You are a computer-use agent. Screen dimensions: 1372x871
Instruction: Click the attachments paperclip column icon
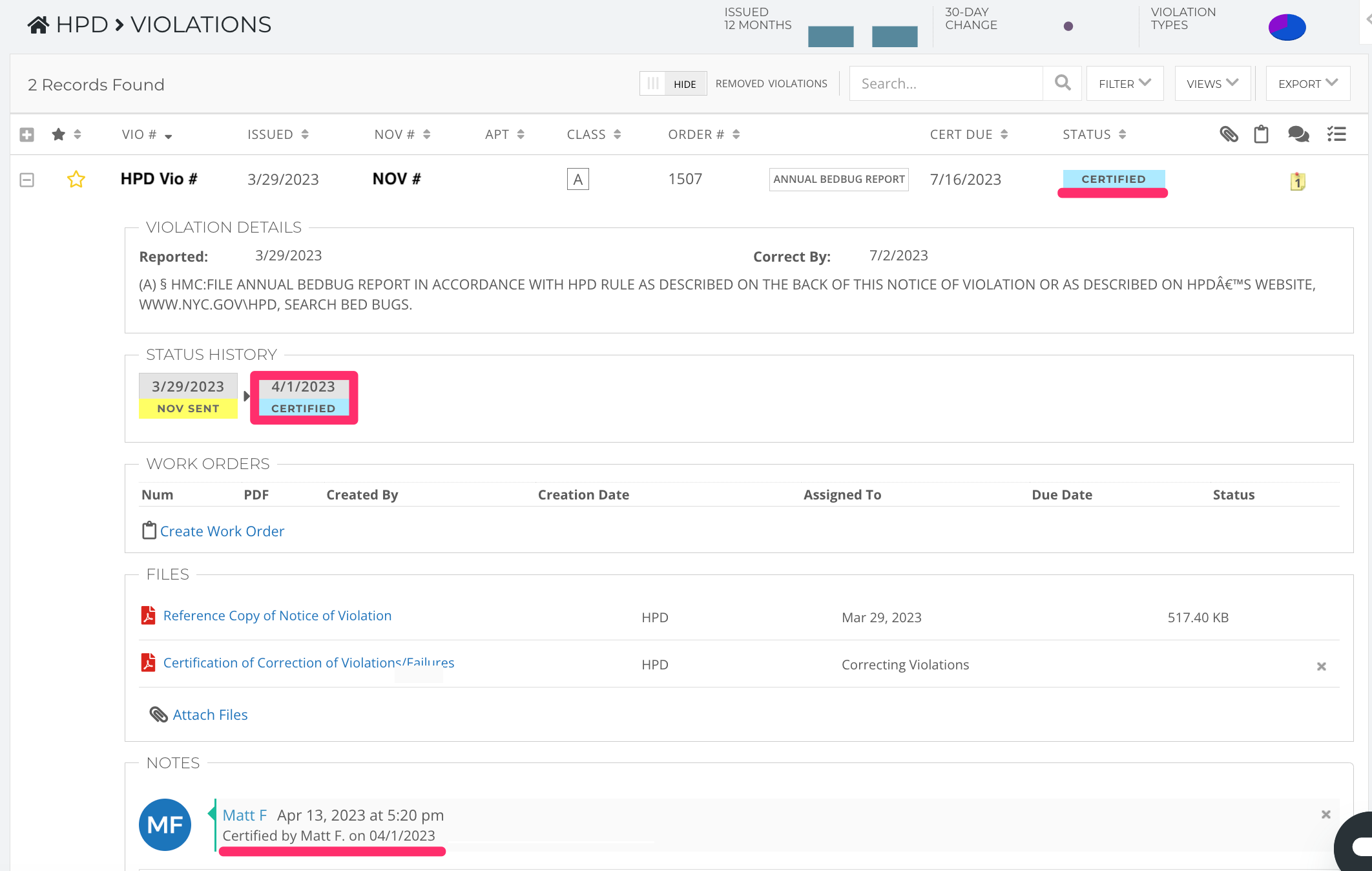tap(1228, 134)
